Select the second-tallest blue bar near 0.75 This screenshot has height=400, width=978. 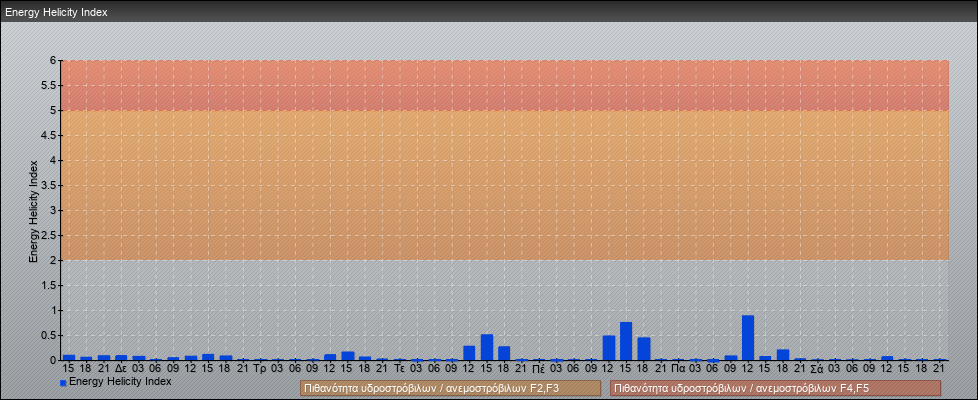click(x=626, y=341)
